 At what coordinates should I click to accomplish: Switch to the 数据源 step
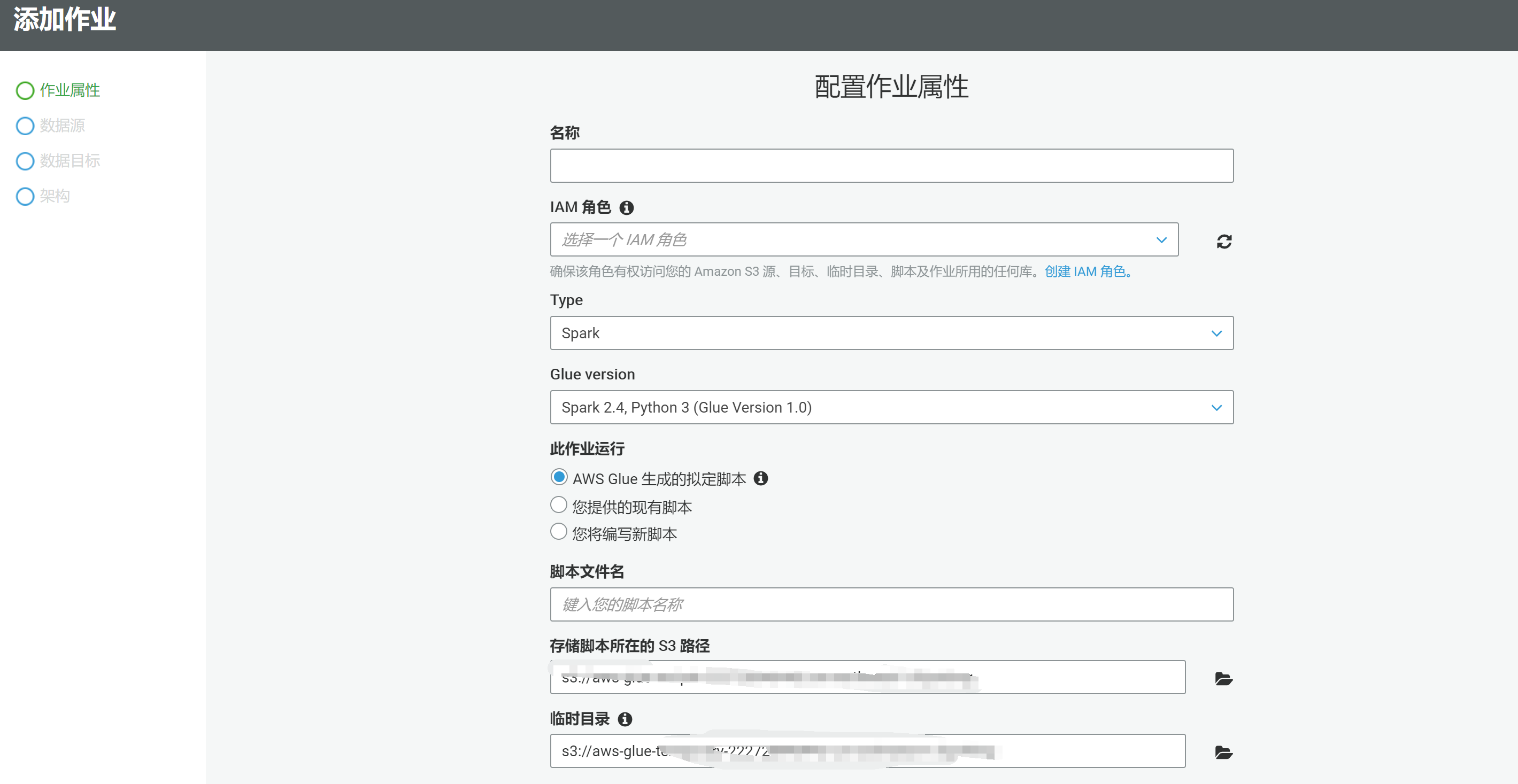point(62,126)
